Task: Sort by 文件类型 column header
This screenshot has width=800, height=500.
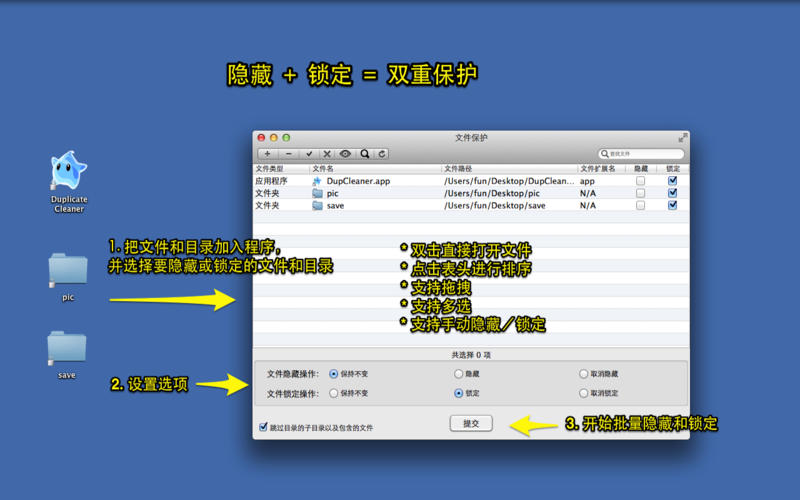Action: (x=281, y=168)
